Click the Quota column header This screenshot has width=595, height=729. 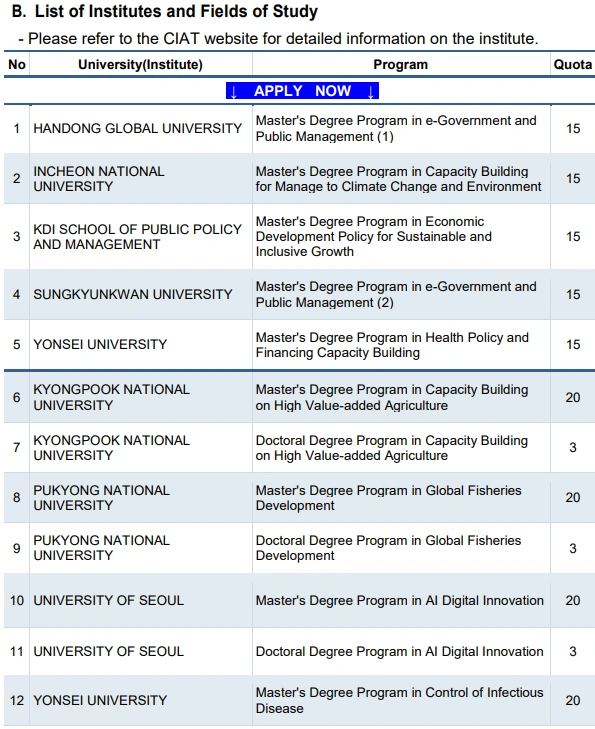pyautogui.click(x=573, y=65)
